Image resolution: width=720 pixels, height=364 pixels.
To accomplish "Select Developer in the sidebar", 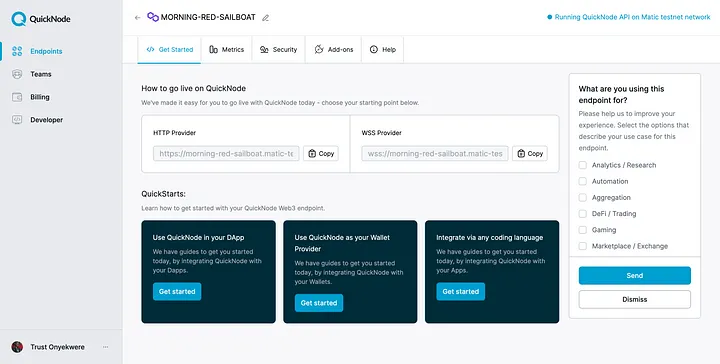I will (46, 120).
